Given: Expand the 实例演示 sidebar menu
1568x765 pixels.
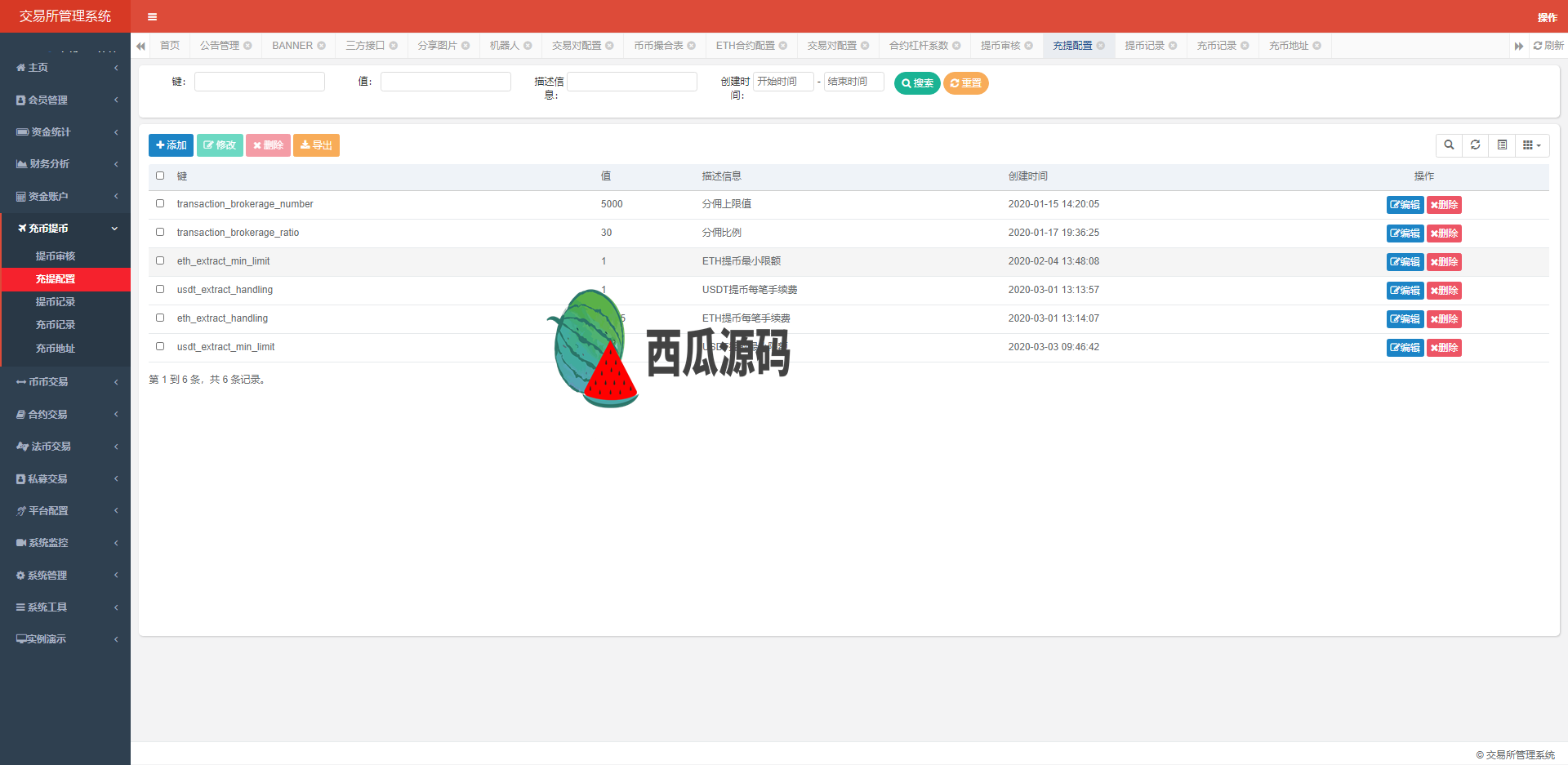Looking at the screenshot, I should 65,639.
